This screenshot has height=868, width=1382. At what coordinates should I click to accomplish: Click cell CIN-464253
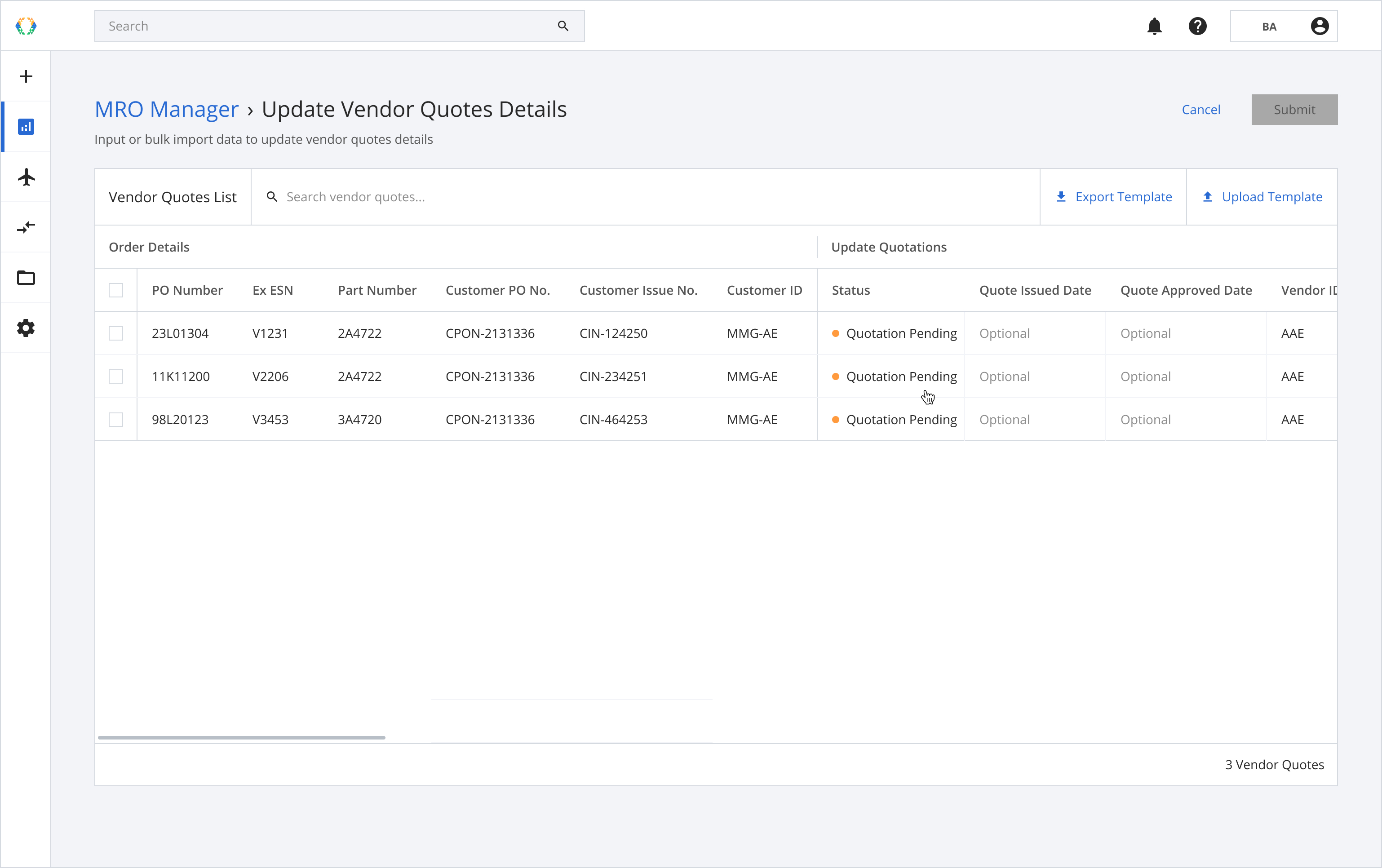click(613, 420)
